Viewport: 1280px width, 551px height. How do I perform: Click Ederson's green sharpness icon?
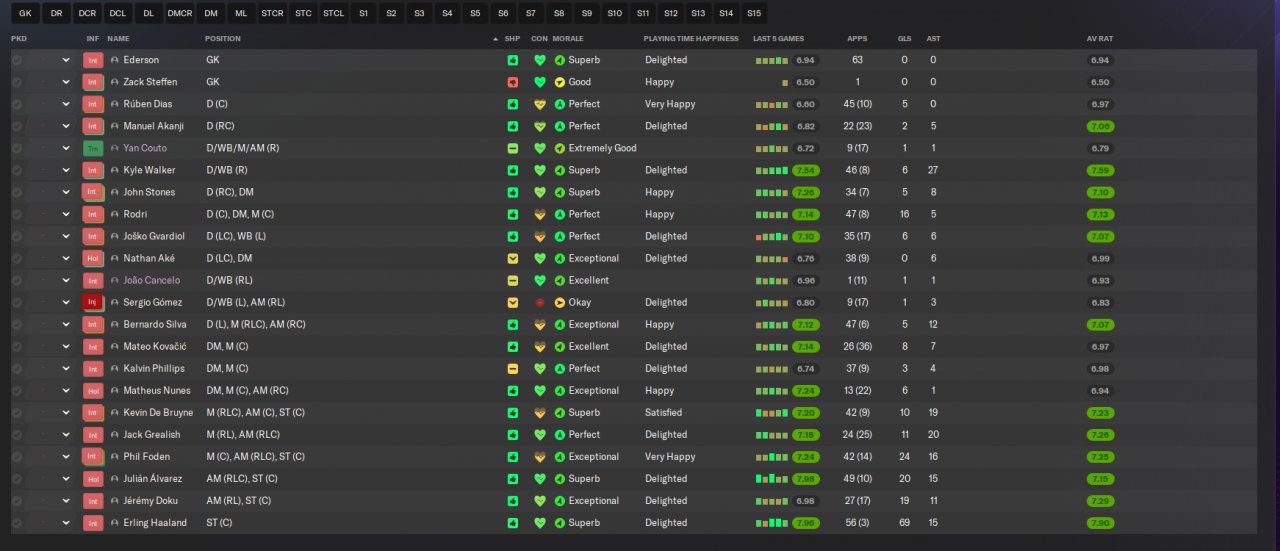[513, 60]
